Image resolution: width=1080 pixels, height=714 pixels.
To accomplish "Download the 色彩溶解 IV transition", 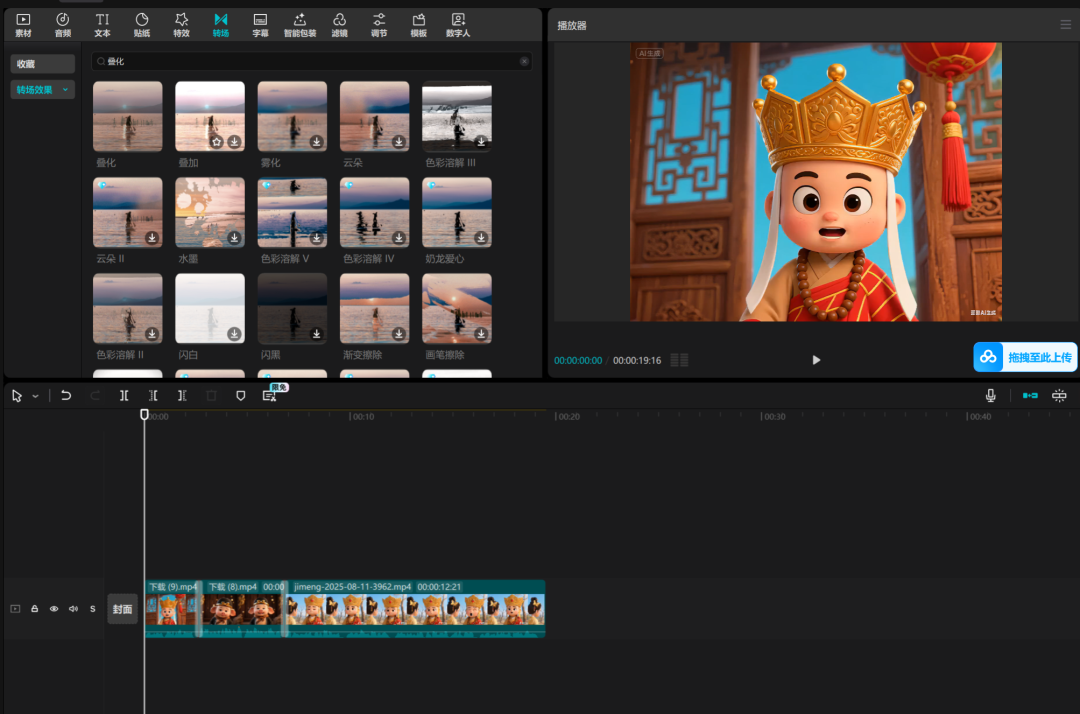I will point(399,238).
